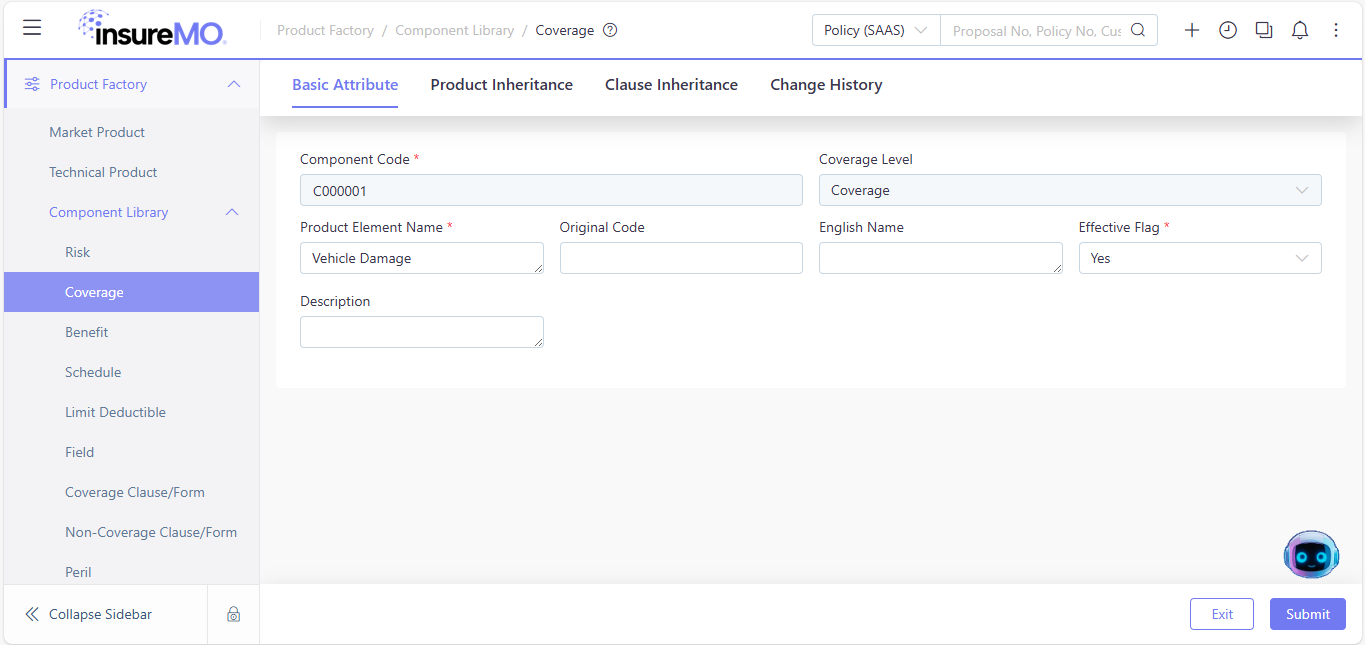Switch to Product Inheritance tab
Viewport: 1365px width, 645px height.
[x=502, y=85]
